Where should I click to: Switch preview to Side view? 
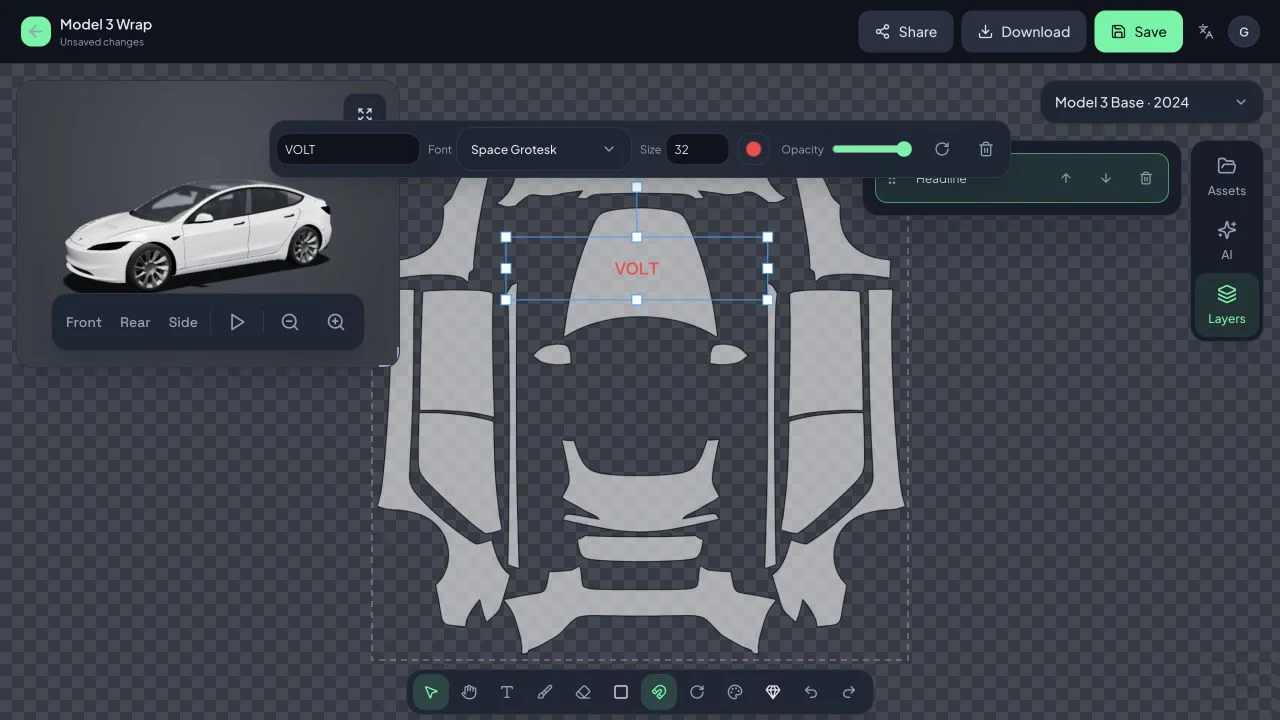coord(183,322)
